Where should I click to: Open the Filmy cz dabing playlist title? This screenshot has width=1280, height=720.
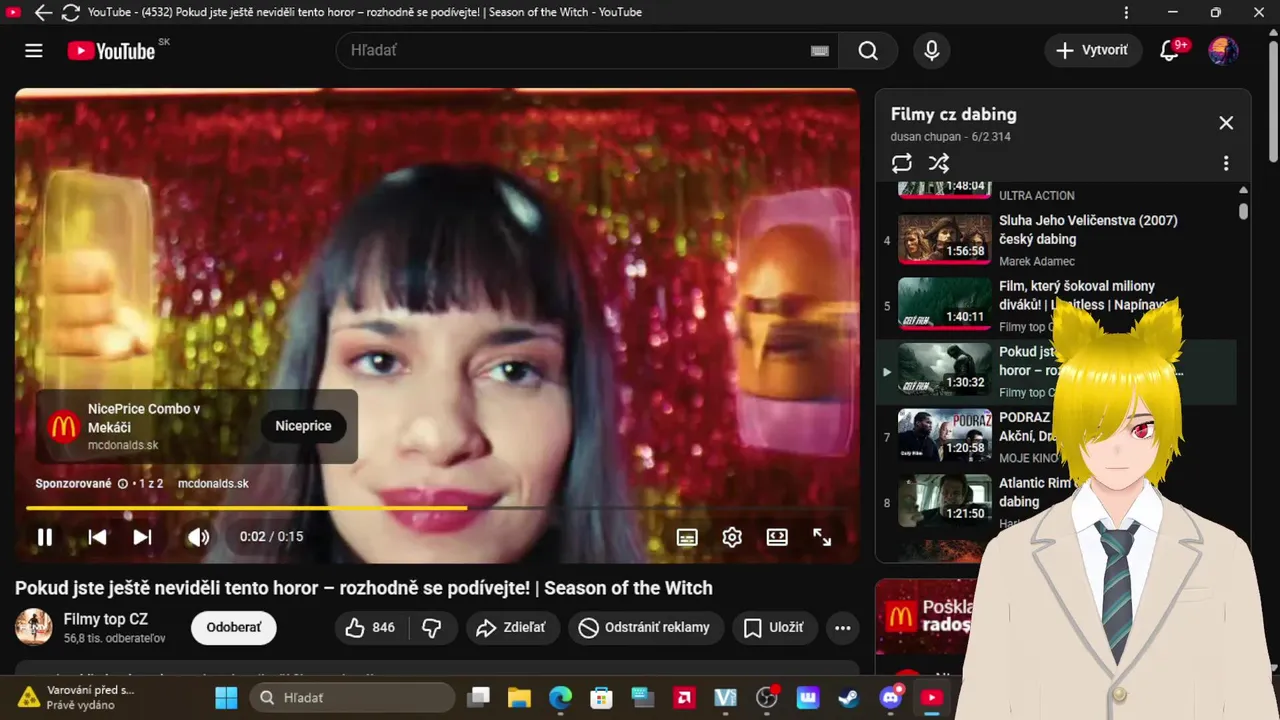coord(954,114)
